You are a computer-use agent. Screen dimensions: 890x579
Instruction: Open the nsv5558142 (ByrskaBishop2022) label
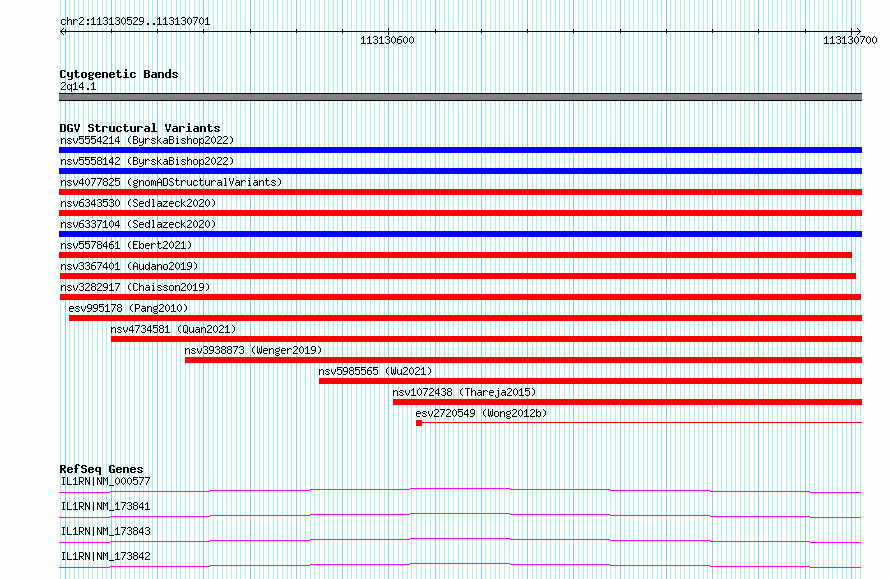(x=147, y=161)
